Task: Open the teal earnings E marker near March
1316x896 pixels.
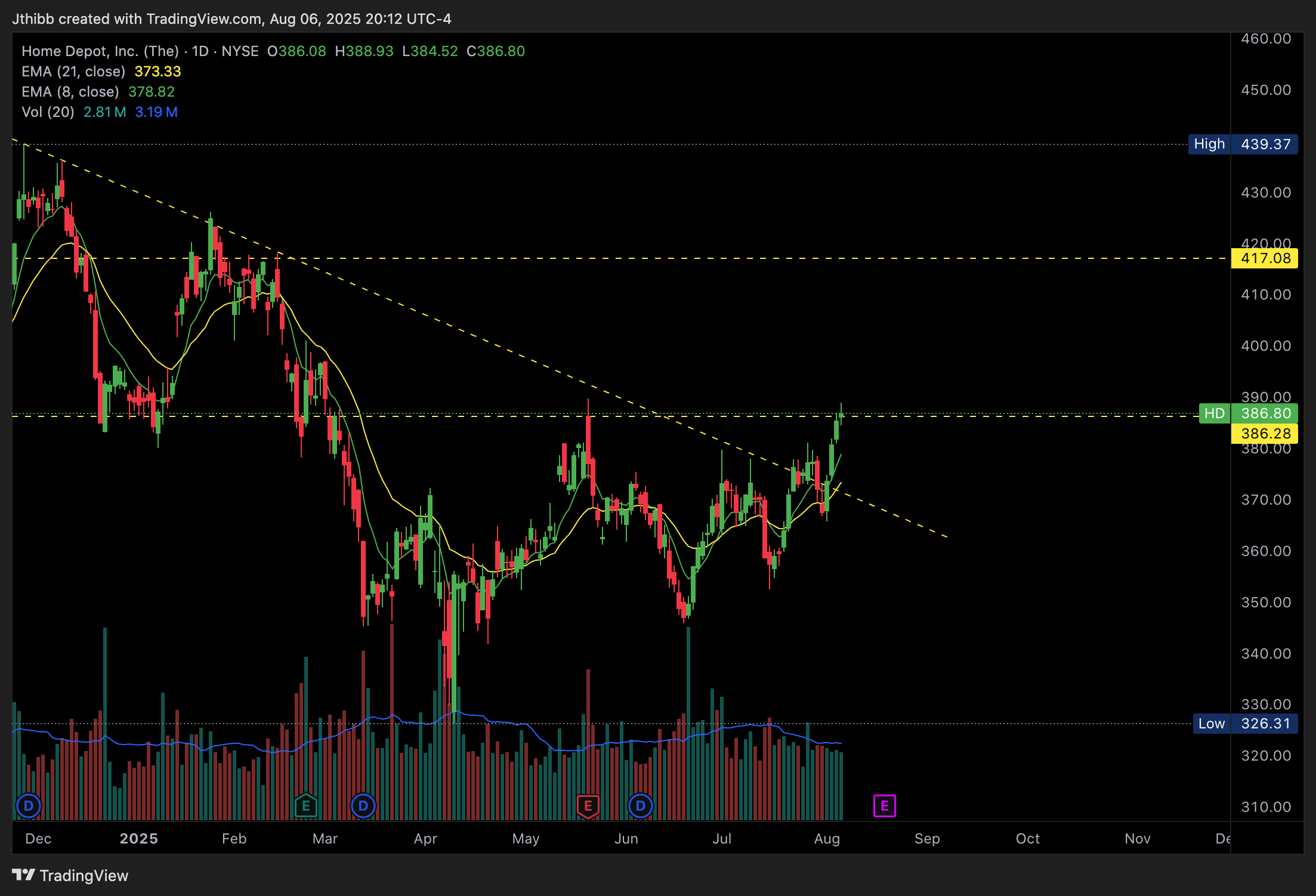Action: point(305,806)
